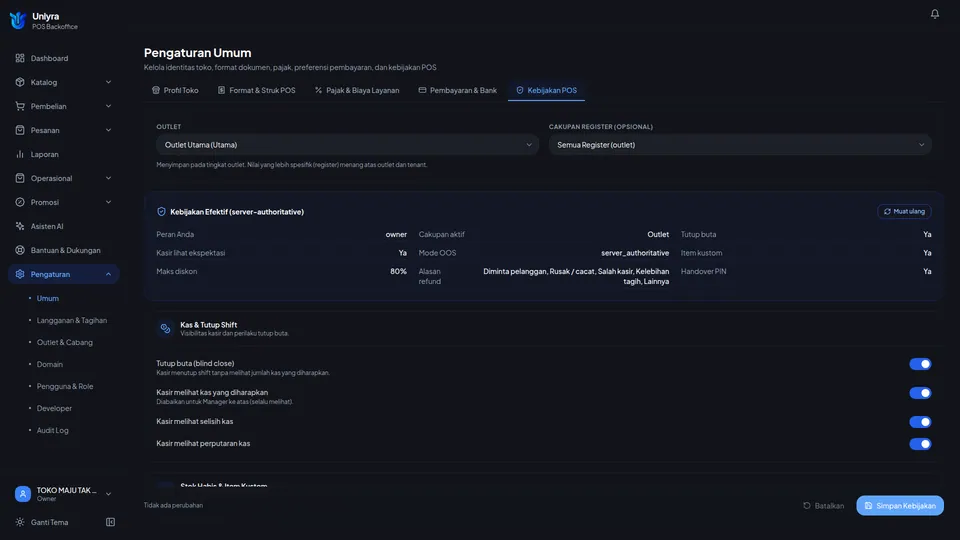960x540 pixels.
Task: Click the Pembelian cart icon
Action: [x=20, y=106]
